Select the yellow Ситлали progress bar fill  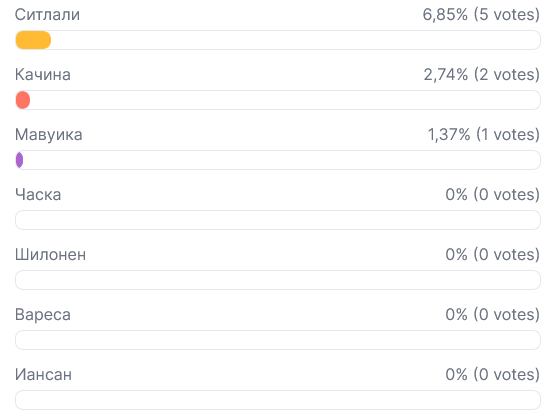click(33, 40)
